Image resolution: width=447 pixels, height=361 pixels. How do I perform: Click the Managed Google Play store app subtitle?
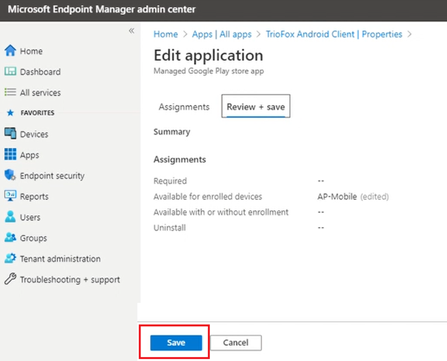pyautogui.click(x=209, y=71)
